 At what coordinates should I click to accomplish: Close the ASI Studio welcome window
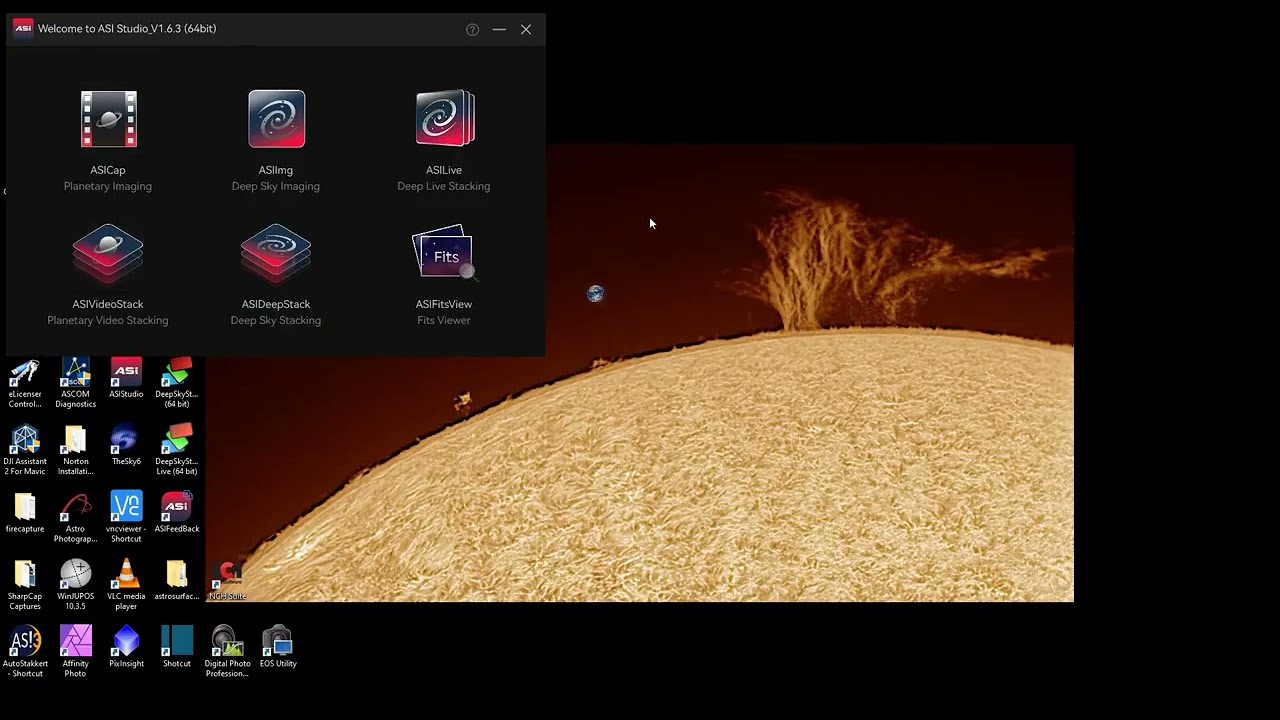[x=526, y=29]
